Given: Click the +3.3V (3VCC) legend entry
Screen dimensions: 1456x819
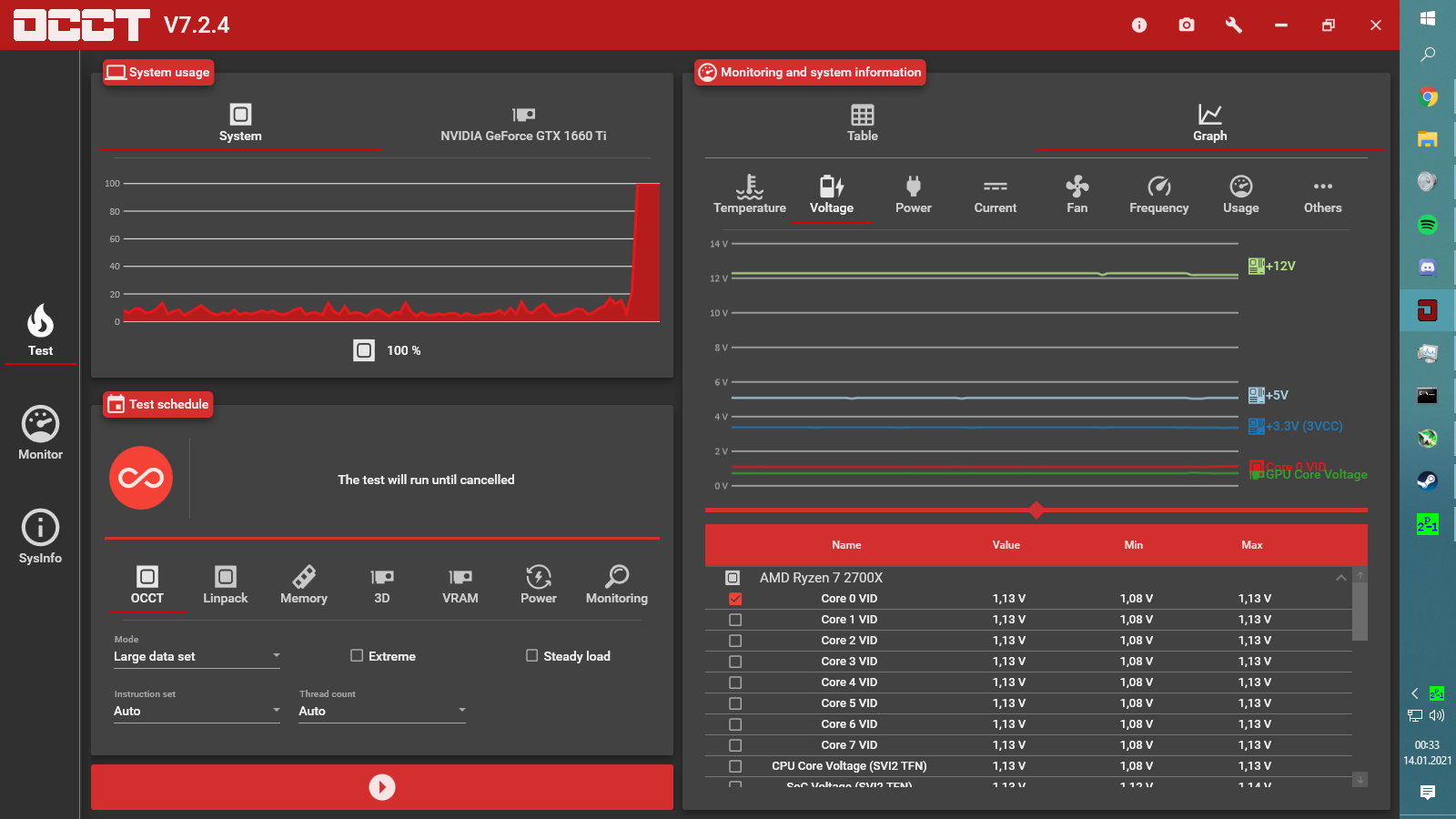Looking at the screenshot, I should coord(1296,426).
